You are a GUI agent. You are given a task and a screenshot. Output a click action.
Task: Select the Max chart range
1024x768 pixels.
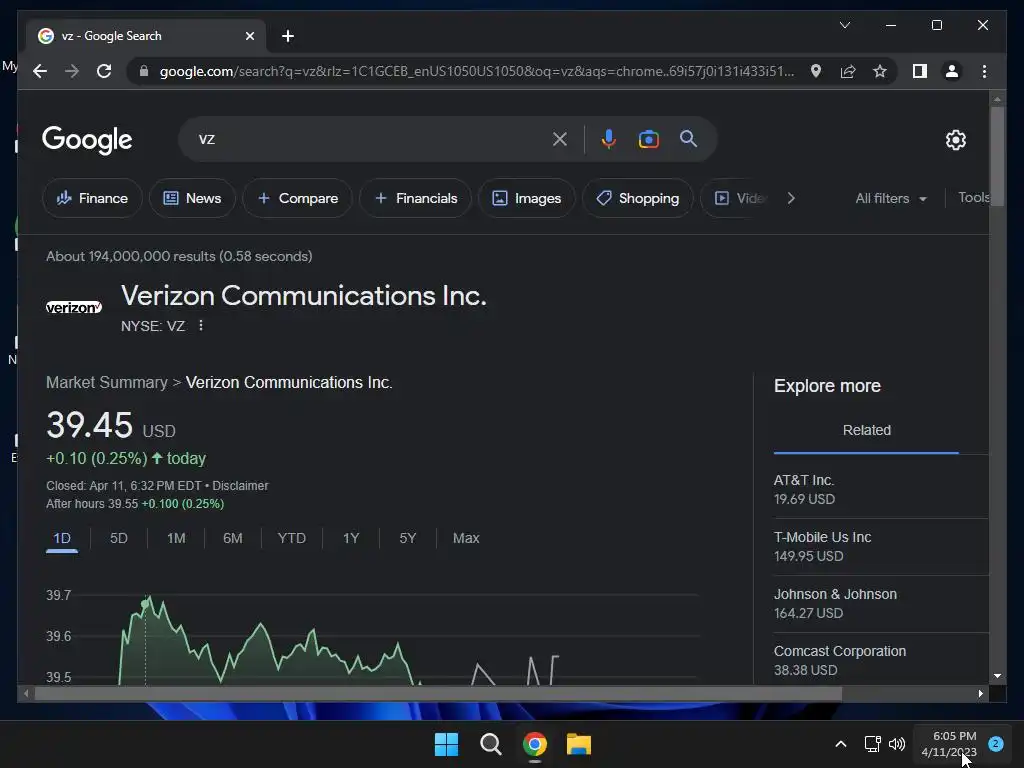click(466, 538)
